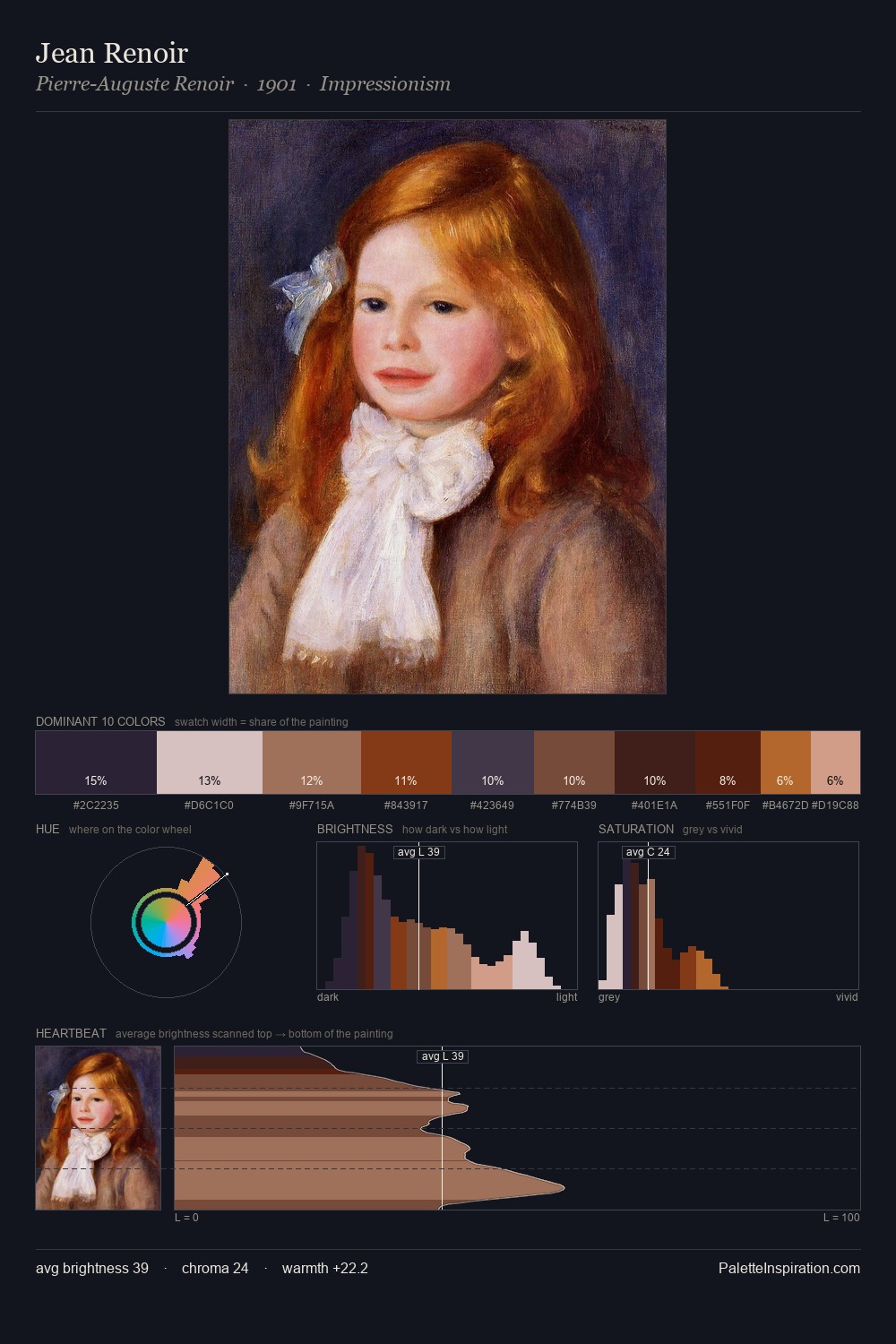
Task: Click the 'HUE' section heading
Action: tap(47, 829)
